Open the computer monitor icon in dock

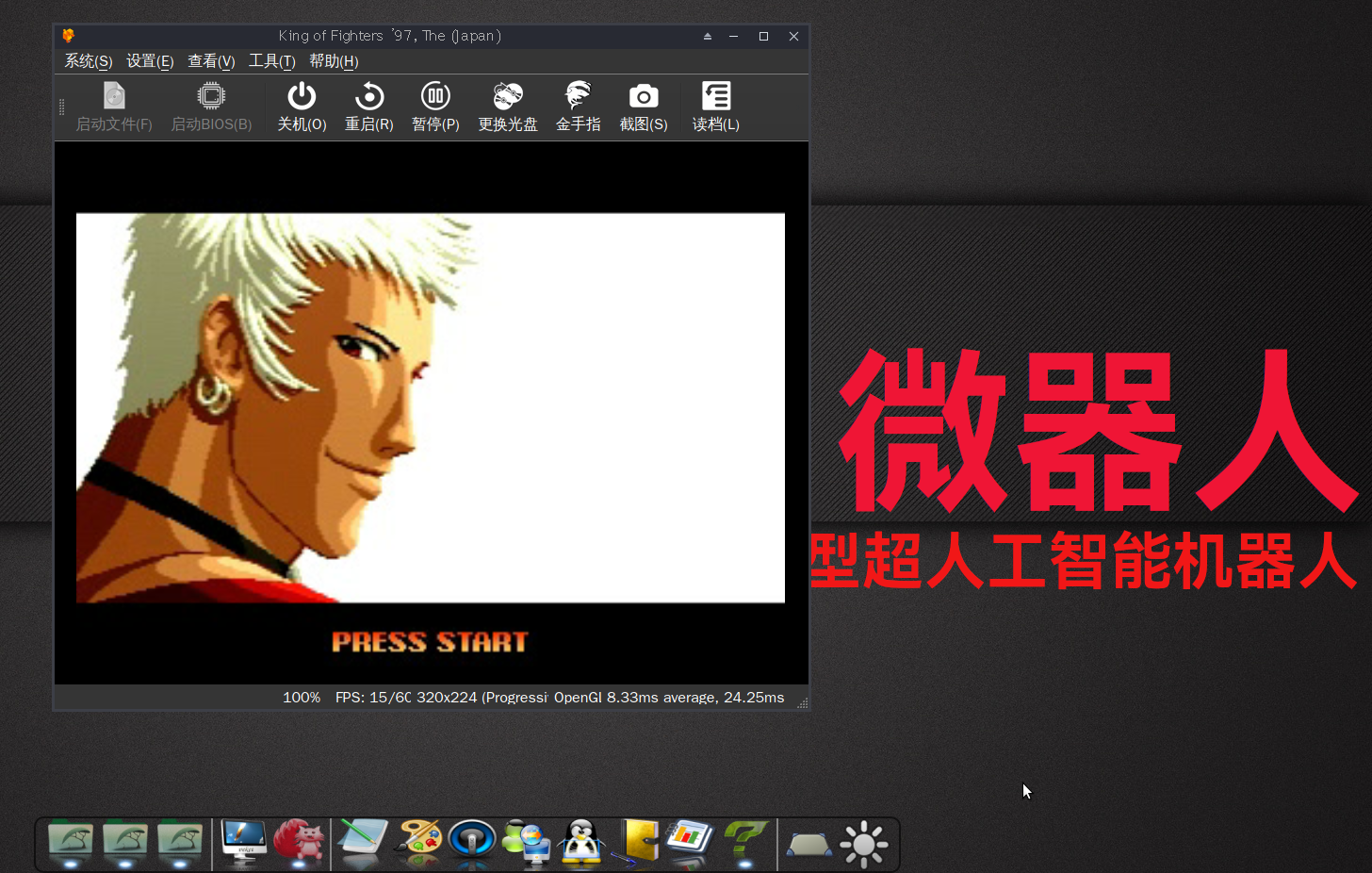pos(244,841)
